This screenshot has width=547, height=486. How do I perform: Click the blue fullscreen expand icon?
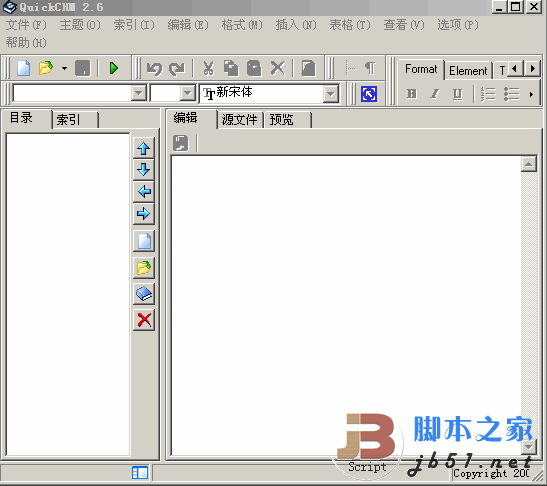click(369, 94)
